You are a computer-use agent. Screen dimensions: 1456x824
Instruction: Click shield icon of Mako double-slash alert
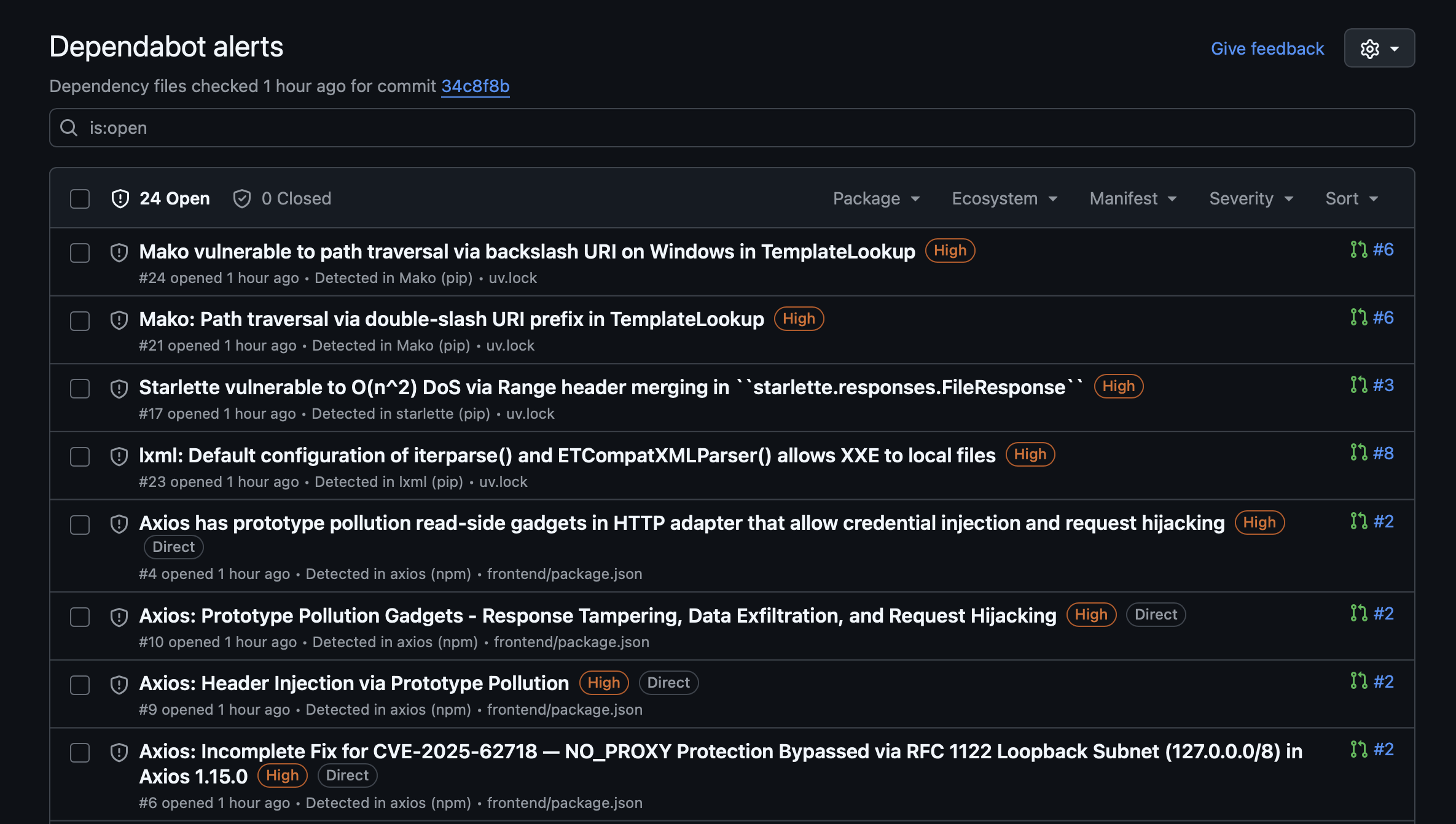point(119,320)
